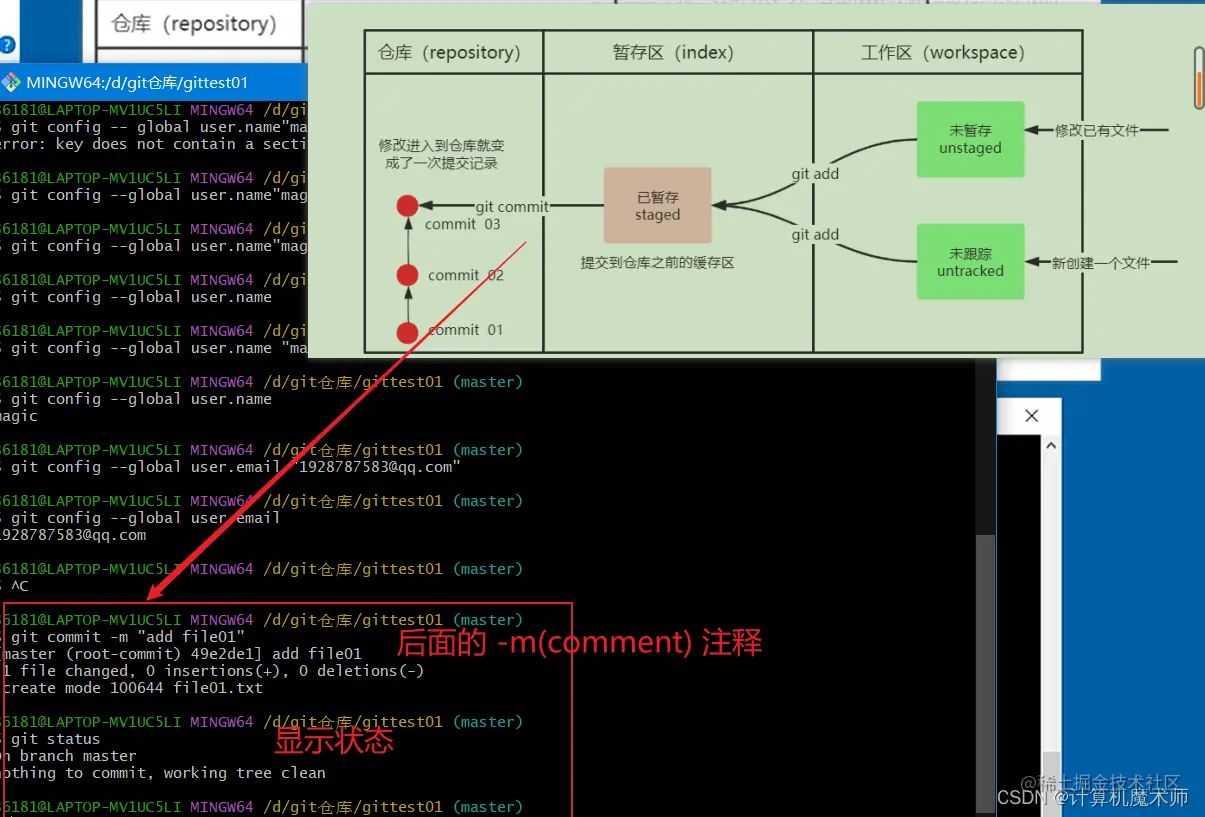Select the red commit 02 node
This screenshot has width=1205, height=817.
407,274
